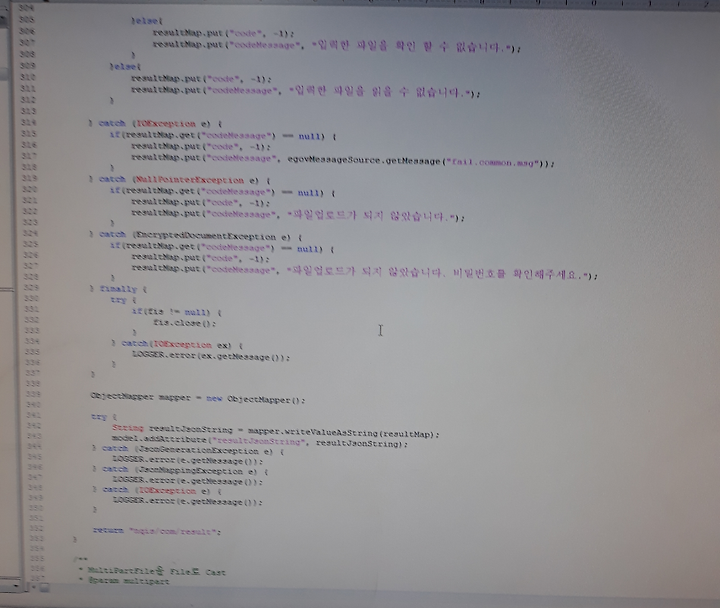The height and width of the screenshot is (608, 720).
Task: Click "if(fis != null)" condition
Action: [171, 312]
